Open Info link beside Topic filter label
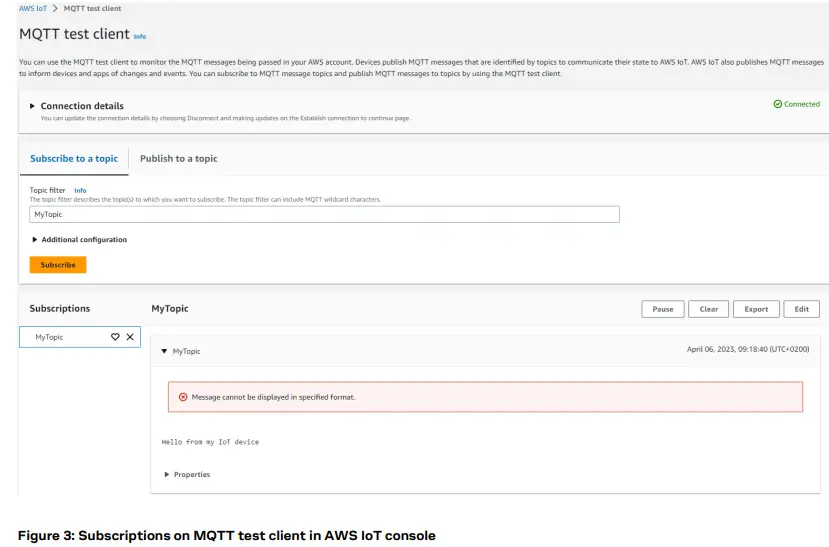This screenshot has height=547, width=829. tap(80, 190)
